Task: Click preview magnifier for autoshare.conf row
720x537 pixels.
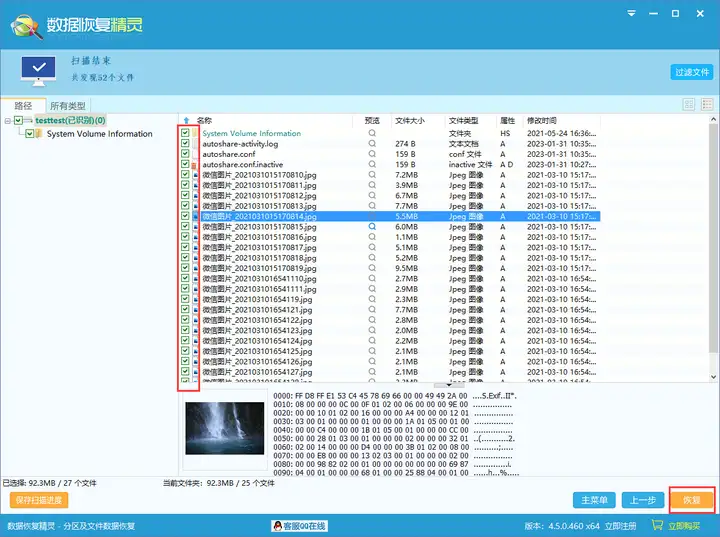Action: [372, 154]
